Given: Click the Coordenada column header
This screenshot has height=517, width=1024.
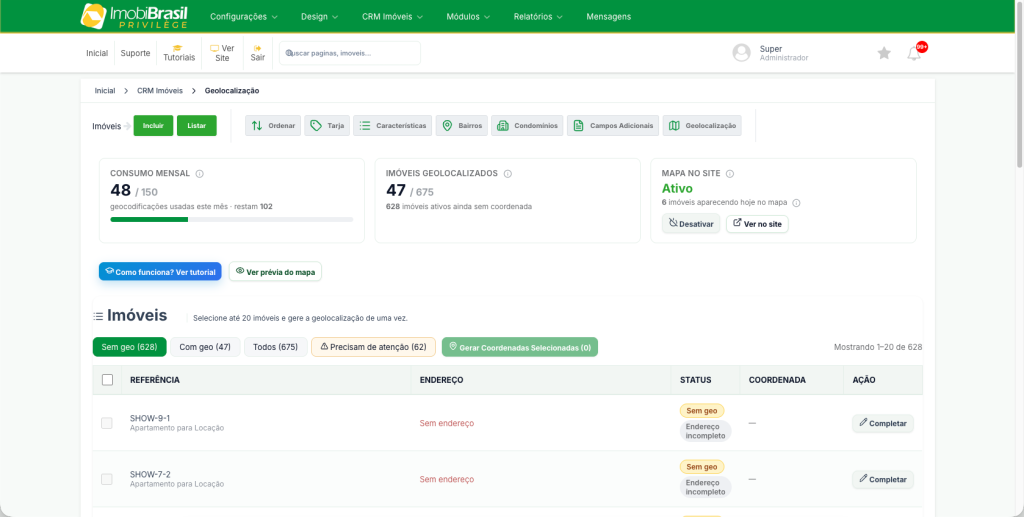Looking at the screenshot, I should point(777,380).
